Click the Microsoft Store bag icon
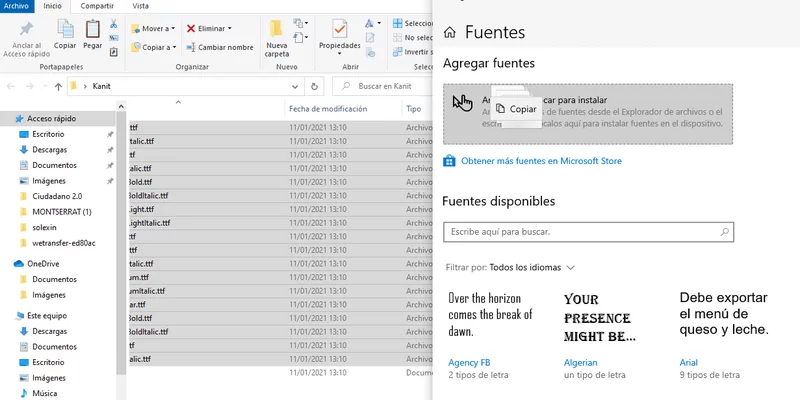The width and height of the screenshot is (800, 400). [449, 161]
